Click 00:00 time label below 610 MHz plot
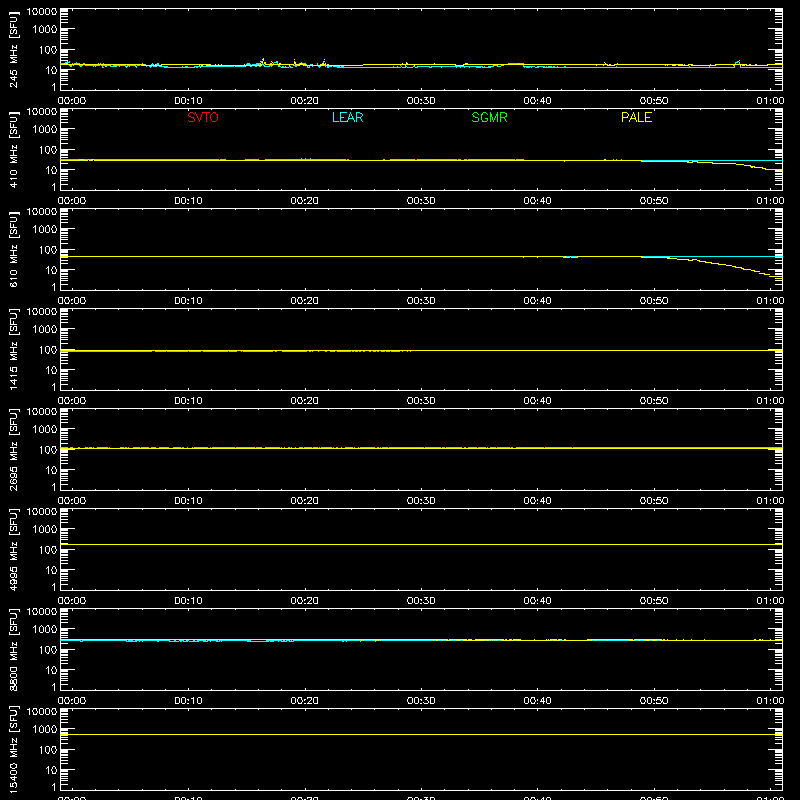Image resolution: width=800 pixels, height=800 pixels. [x=72, y=301]
